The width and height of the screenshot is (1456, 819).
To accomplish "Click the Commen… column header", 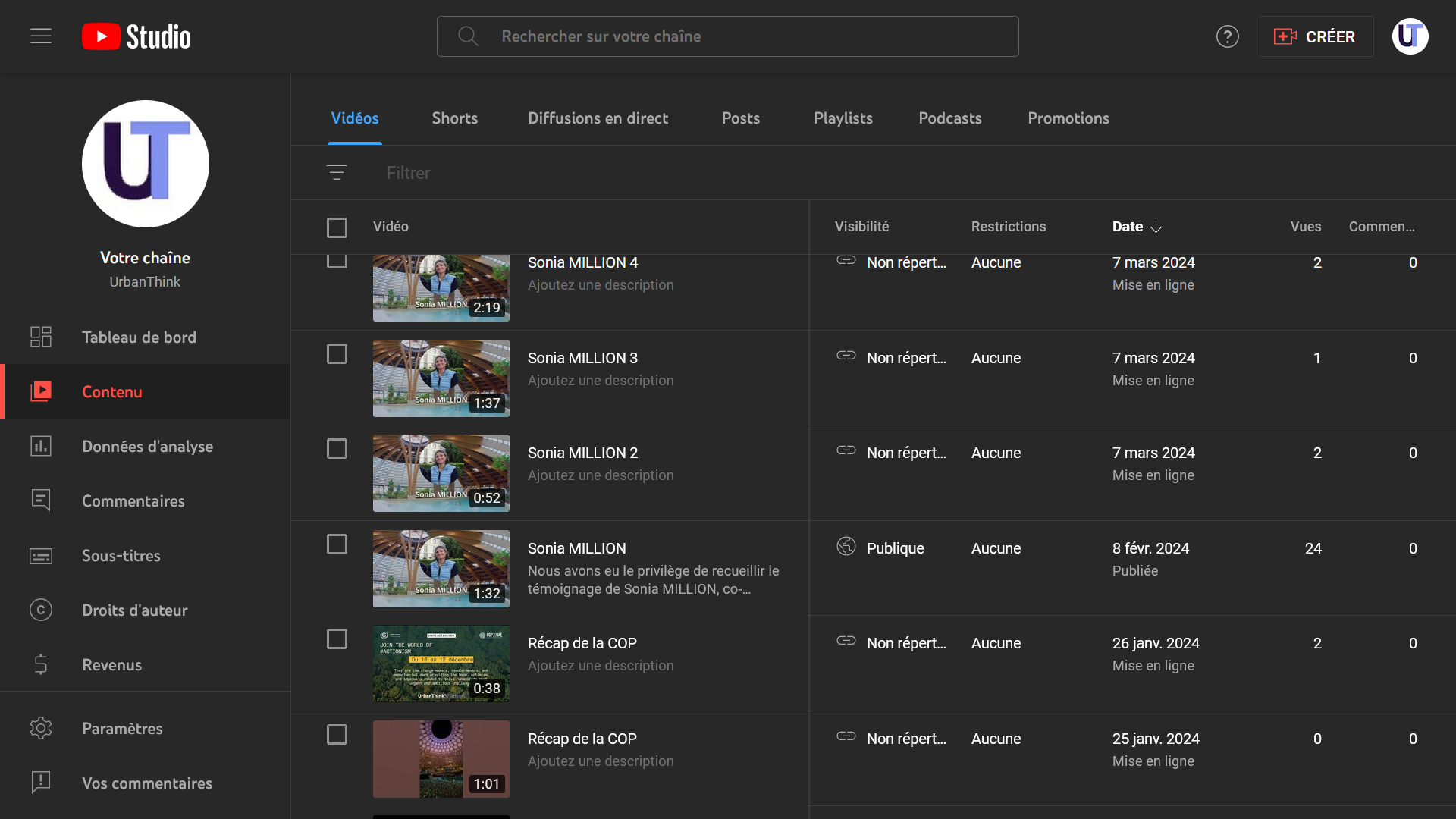I will [x=1382, y=227].
